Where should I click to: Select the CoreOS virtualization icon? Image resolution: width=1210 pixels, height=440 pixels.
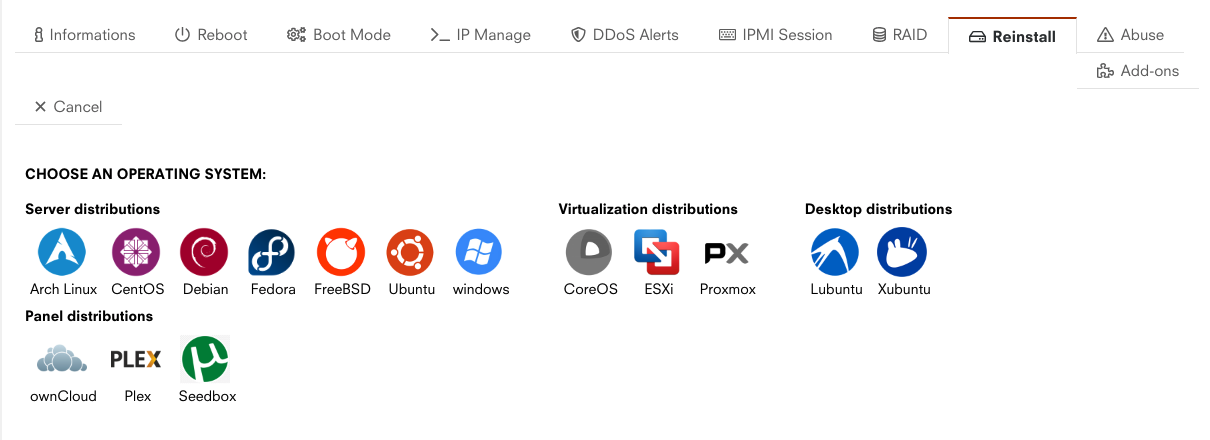coord(589,252)
